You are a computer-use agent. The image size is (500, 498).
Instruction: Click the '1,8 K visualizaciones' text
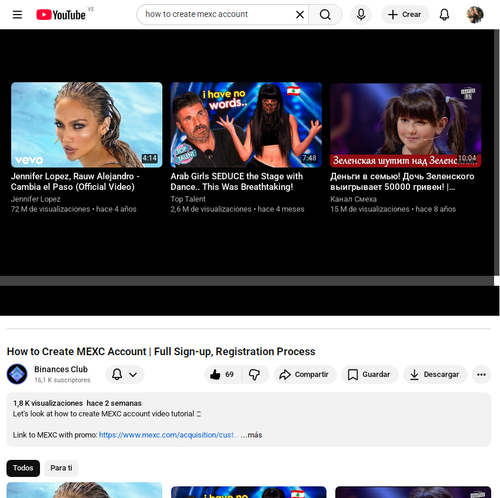click(48, 403)
